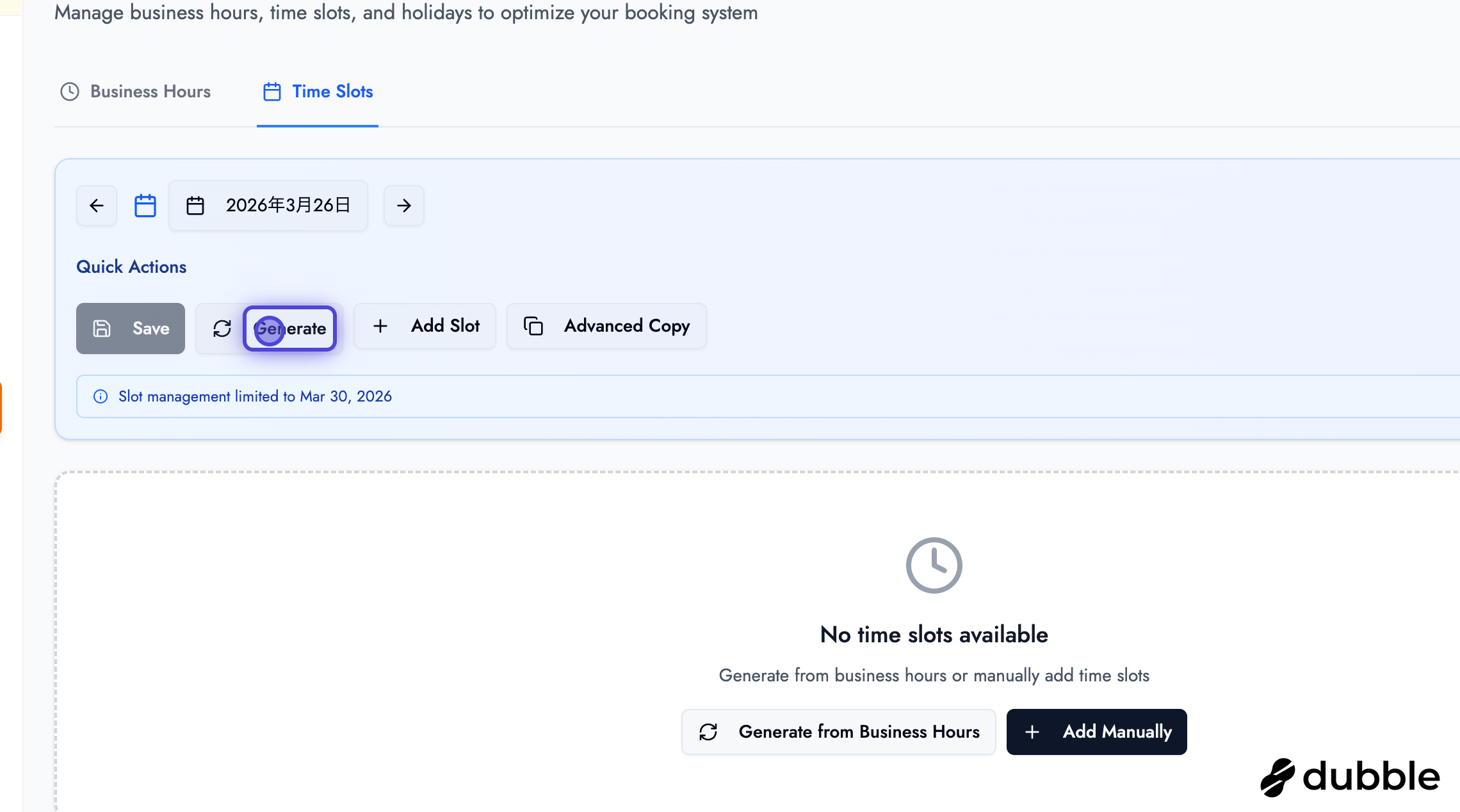Go to previous day with left arrow
The image size is (1460, 812).
[97, 206]
